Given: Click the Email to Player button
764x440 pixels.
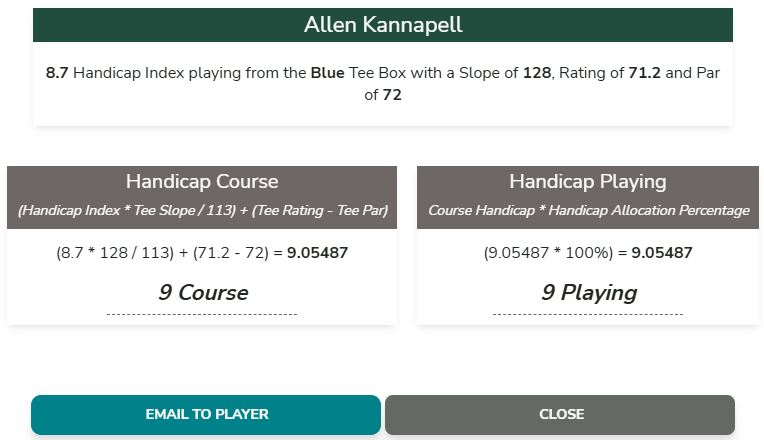Looking at the screenshot, I should pyautogui.click(x=206, y=414).
